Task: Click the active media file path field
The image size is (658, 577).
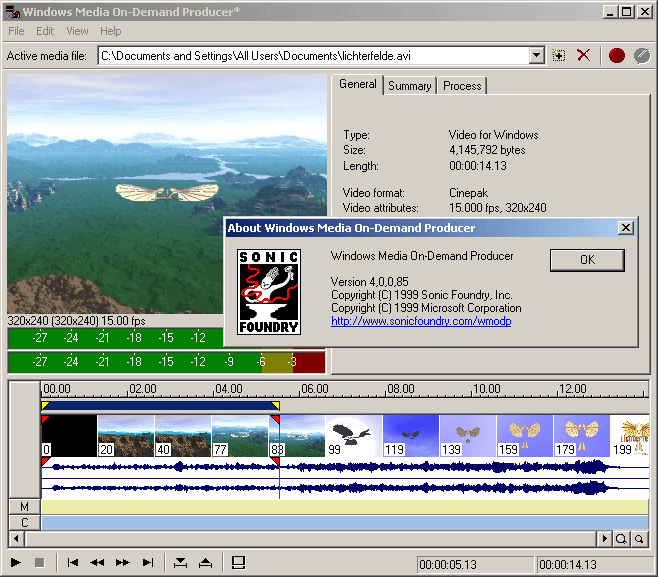Action: 315,55
